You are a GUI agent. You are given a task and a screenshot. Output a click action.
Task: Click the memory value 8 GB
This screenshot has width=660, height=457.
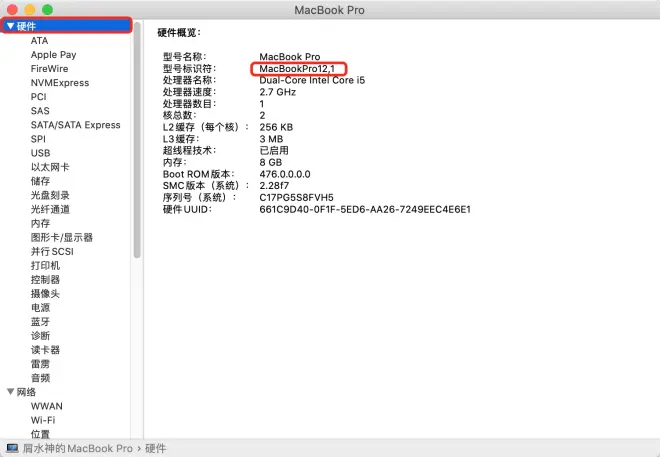tap(271, 162)
